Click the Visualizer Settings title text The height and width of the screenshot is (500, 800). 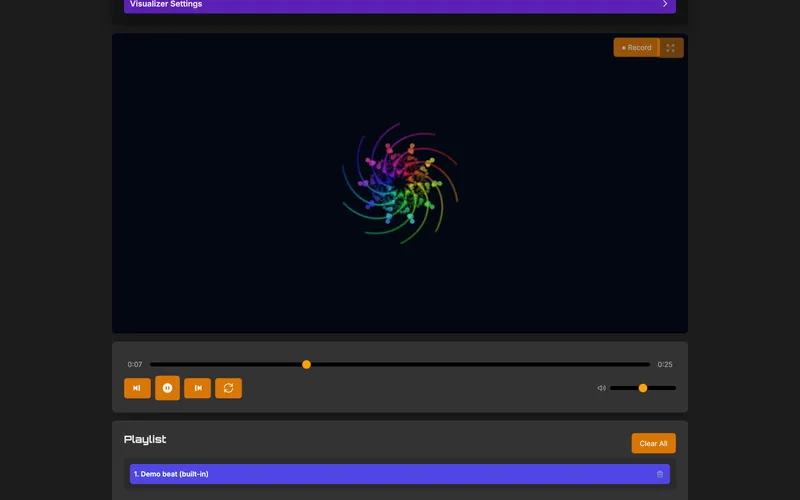point(166,4)
